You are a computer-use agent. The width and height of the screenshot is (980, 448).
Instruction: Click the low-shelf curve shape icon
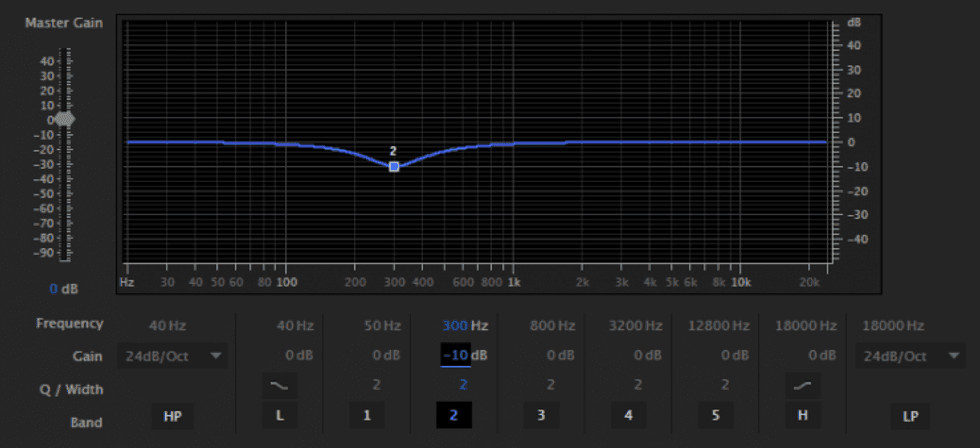tap(279, 386)
